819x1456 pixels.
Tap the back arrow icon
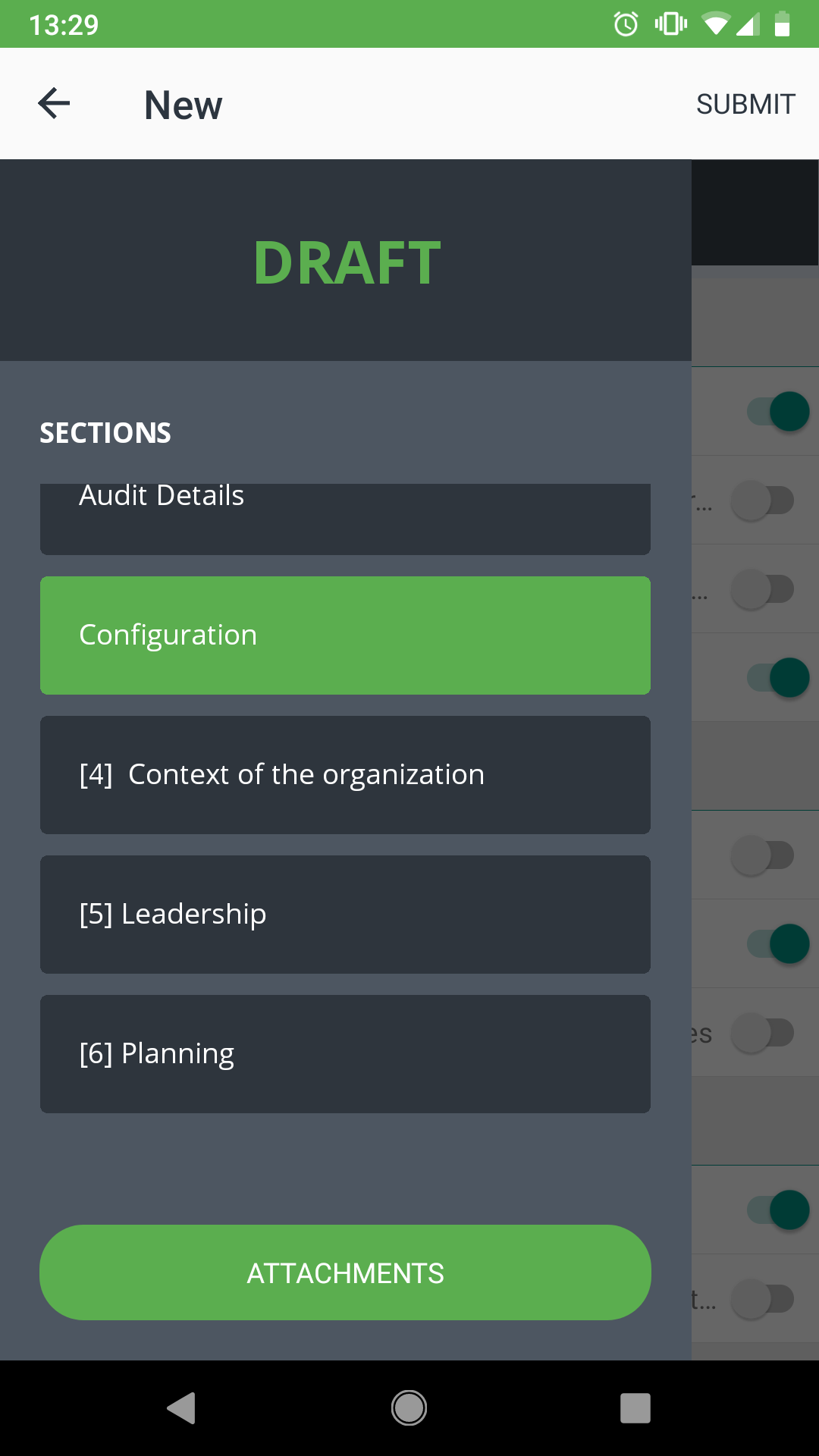coord(54,104)
